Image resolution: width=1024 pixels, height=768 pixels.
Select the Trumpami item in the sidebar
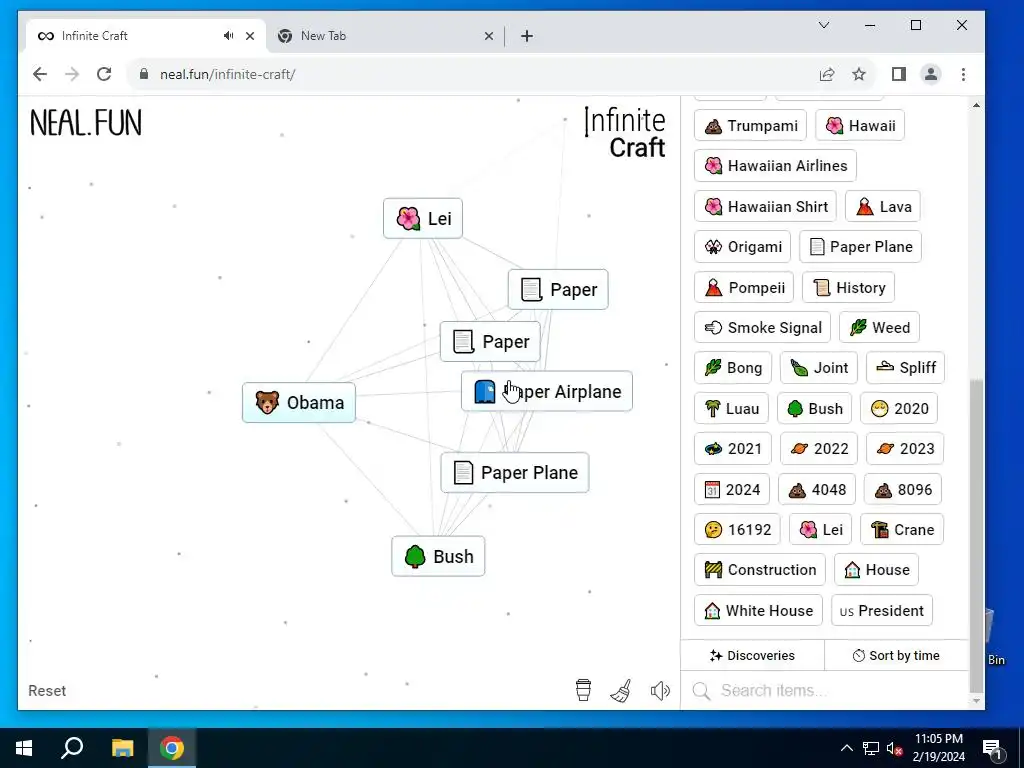[x=750, y=125]
